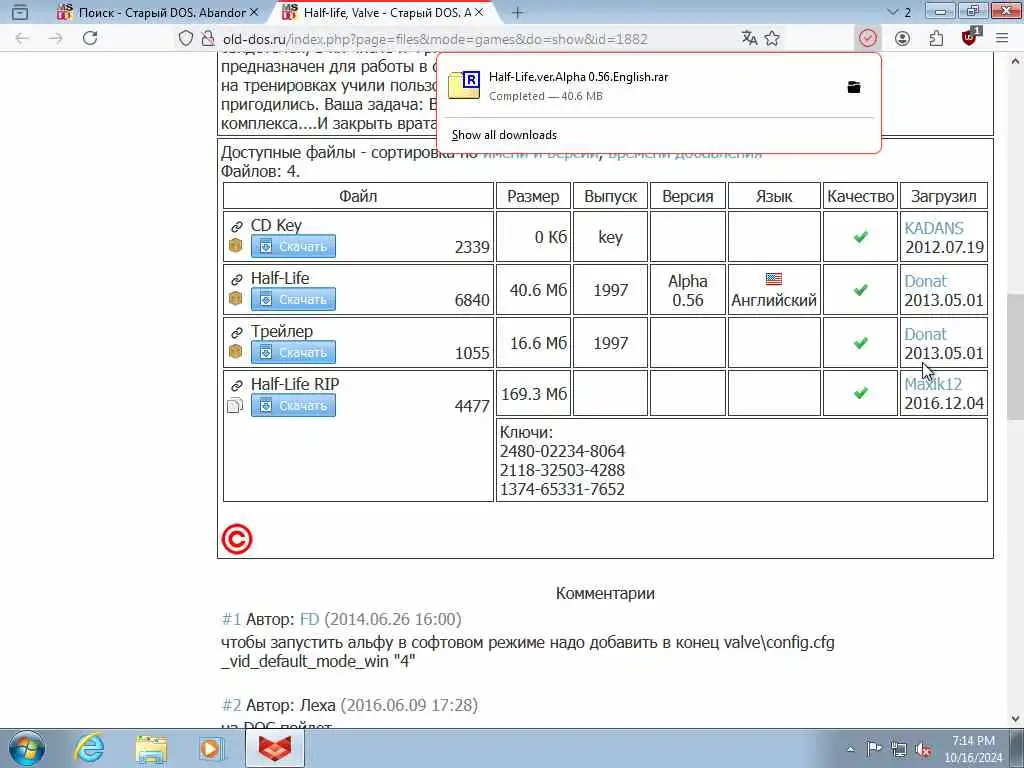Open File Explorer from taskbar
This screenshot has width=1024, height=768.
152,748
